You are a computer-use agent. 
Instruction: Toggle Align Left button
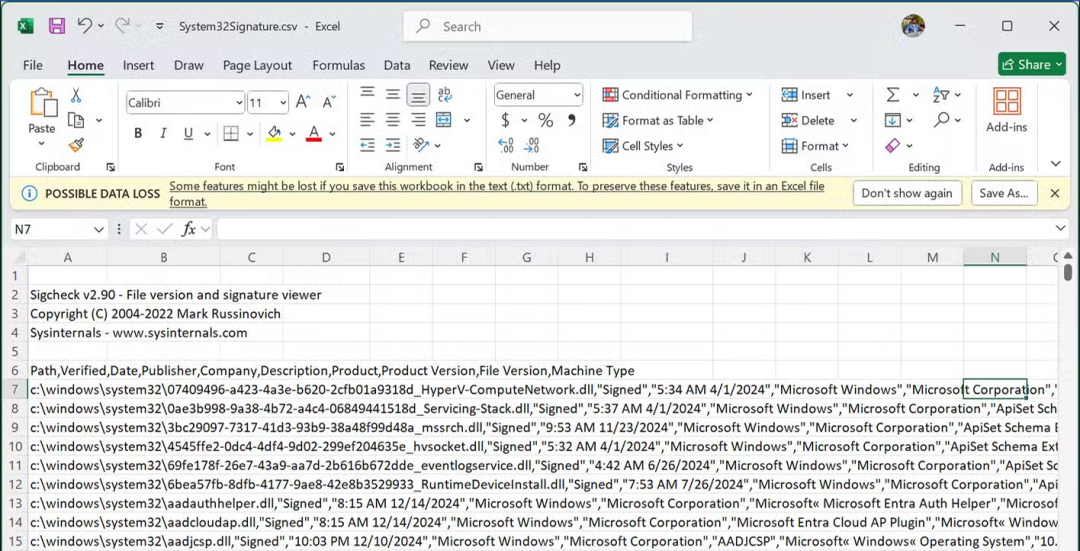pyautogui.click(x=368, y=120)
